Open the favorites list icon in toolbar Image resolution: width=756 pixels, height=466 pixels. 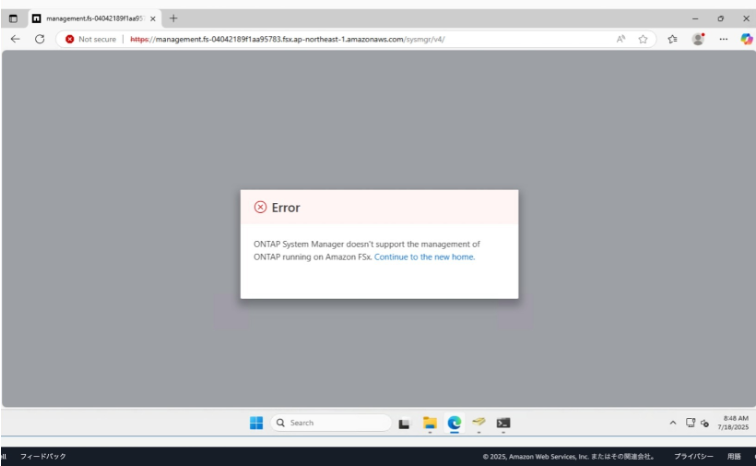[672, 39]
